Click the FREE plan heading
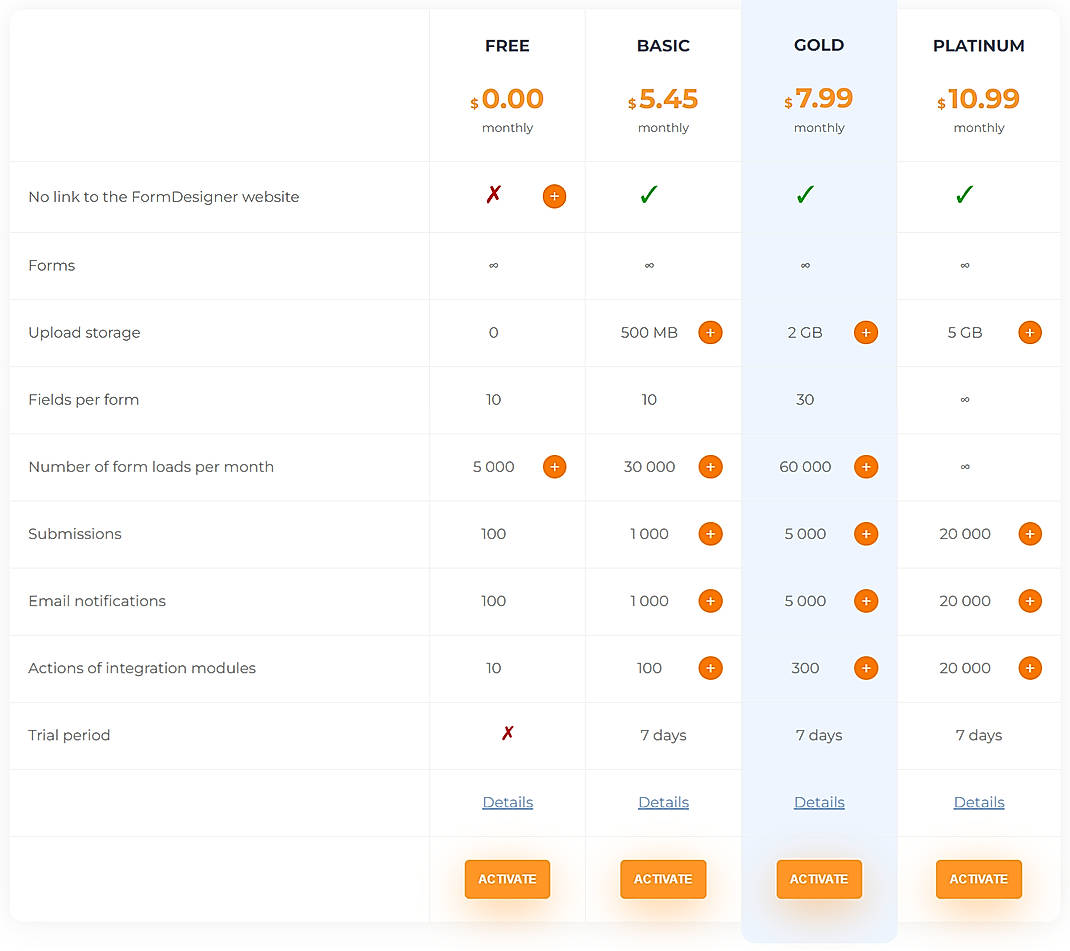The width and height of the screenshot is (1070, 951). click(x=507, y=46)
